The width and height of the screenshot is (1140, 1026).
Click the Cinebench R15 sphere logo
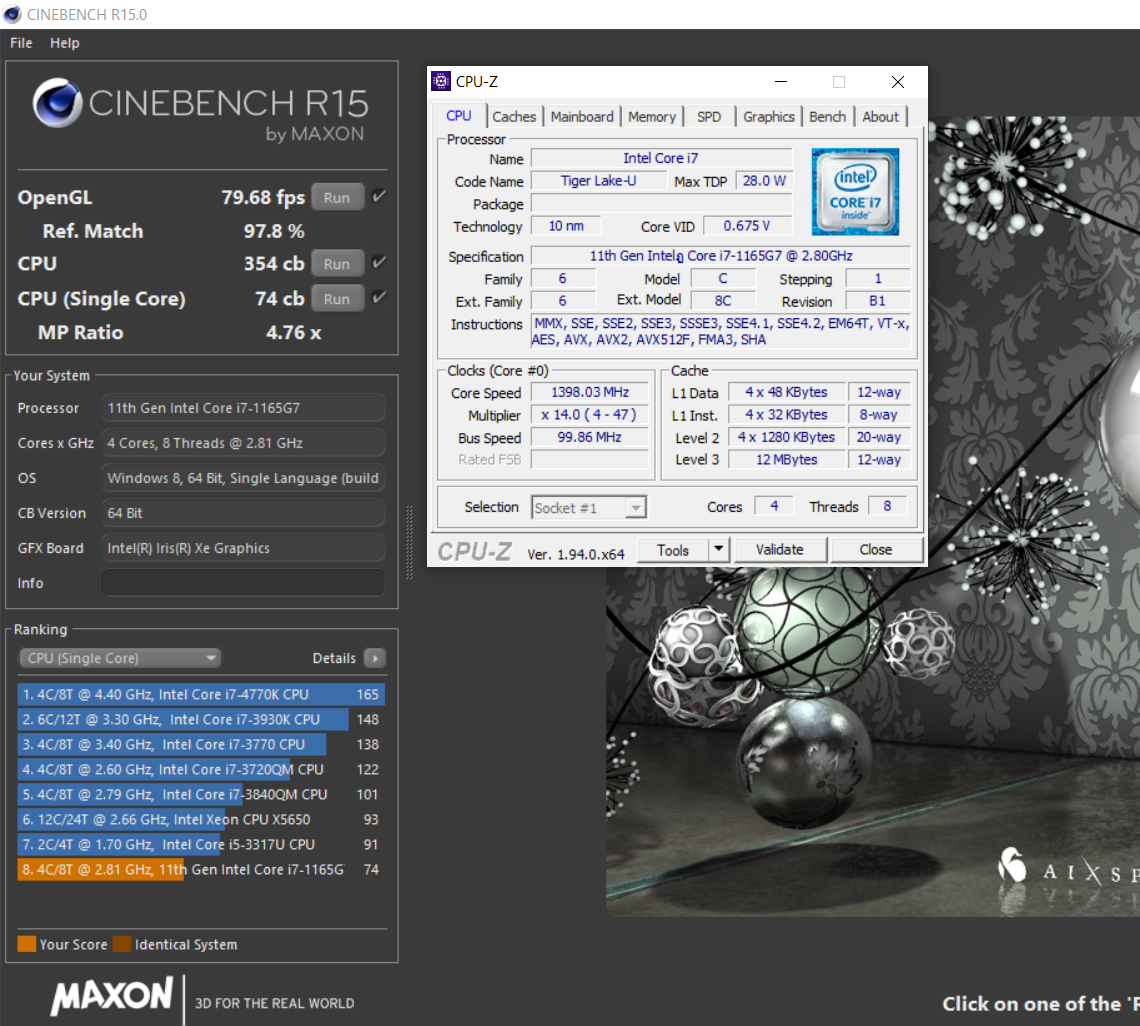click(x=57, y=103)
